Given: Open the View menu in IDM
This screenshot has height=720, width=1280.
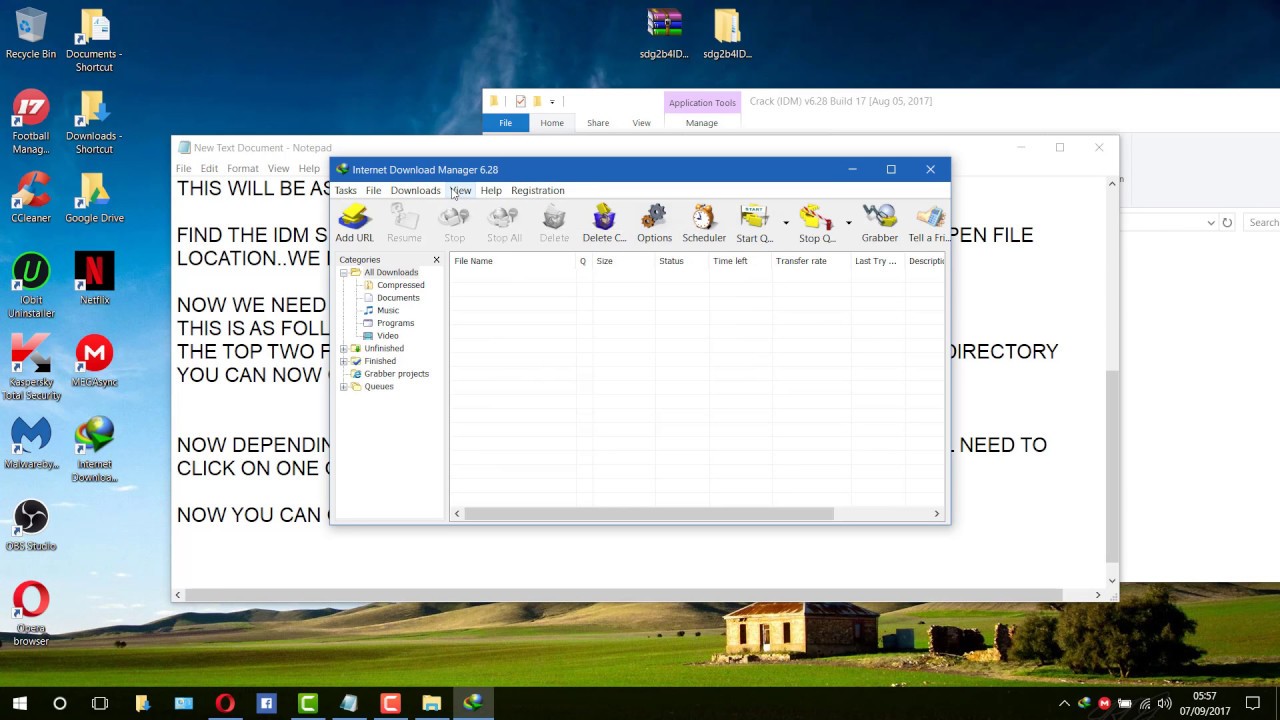Looking at the screenshot, I should (460, 190).
